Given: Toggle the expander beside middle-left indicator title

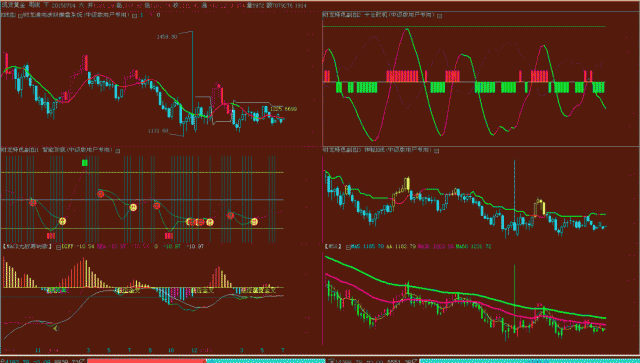Looking at the screenshot, I should (118, 151).
